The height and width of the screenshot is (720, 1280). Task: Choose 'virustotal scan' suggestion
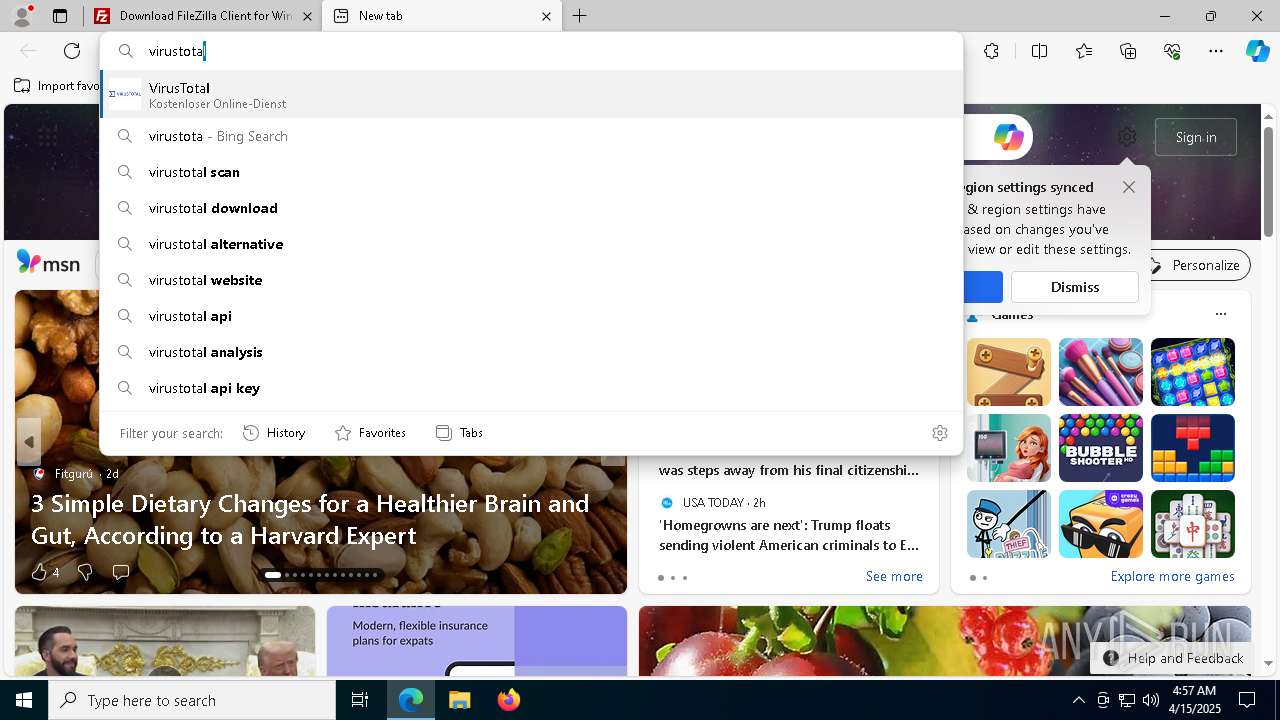click(531, 172)
